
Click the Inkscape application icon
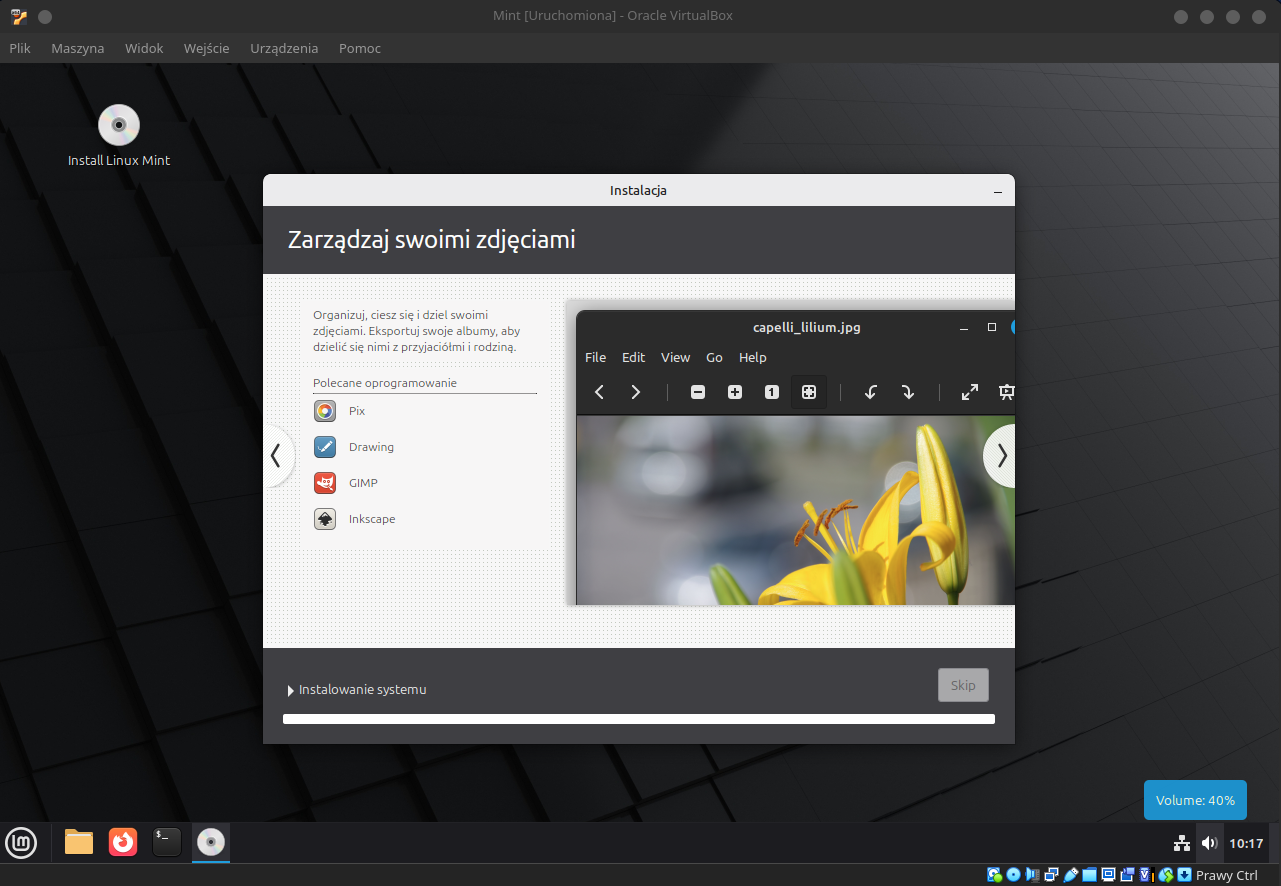tap(325, 519)
